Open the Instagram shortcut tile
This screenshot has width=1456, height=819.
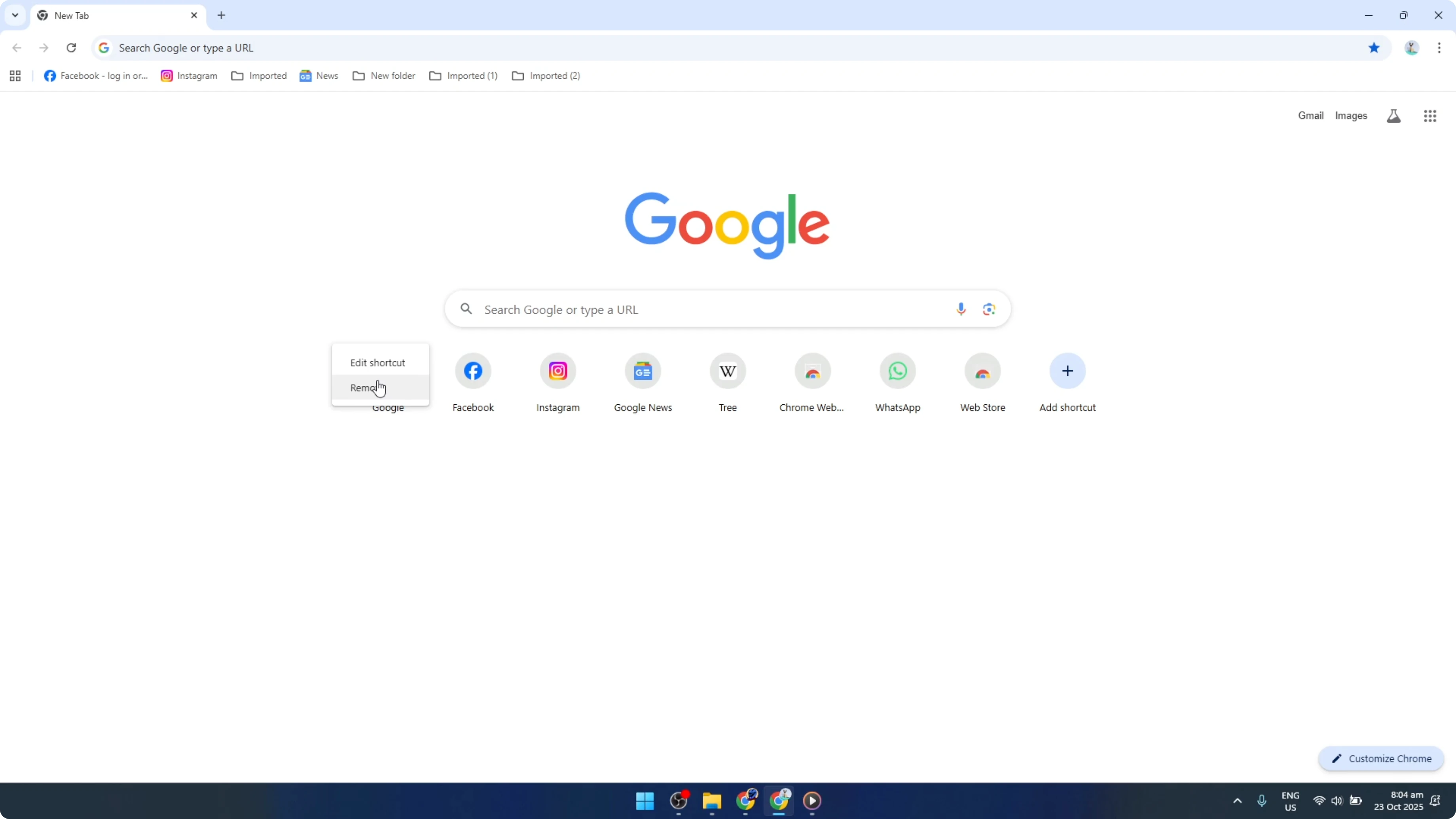pyautogui.click(x=558, y=383)
